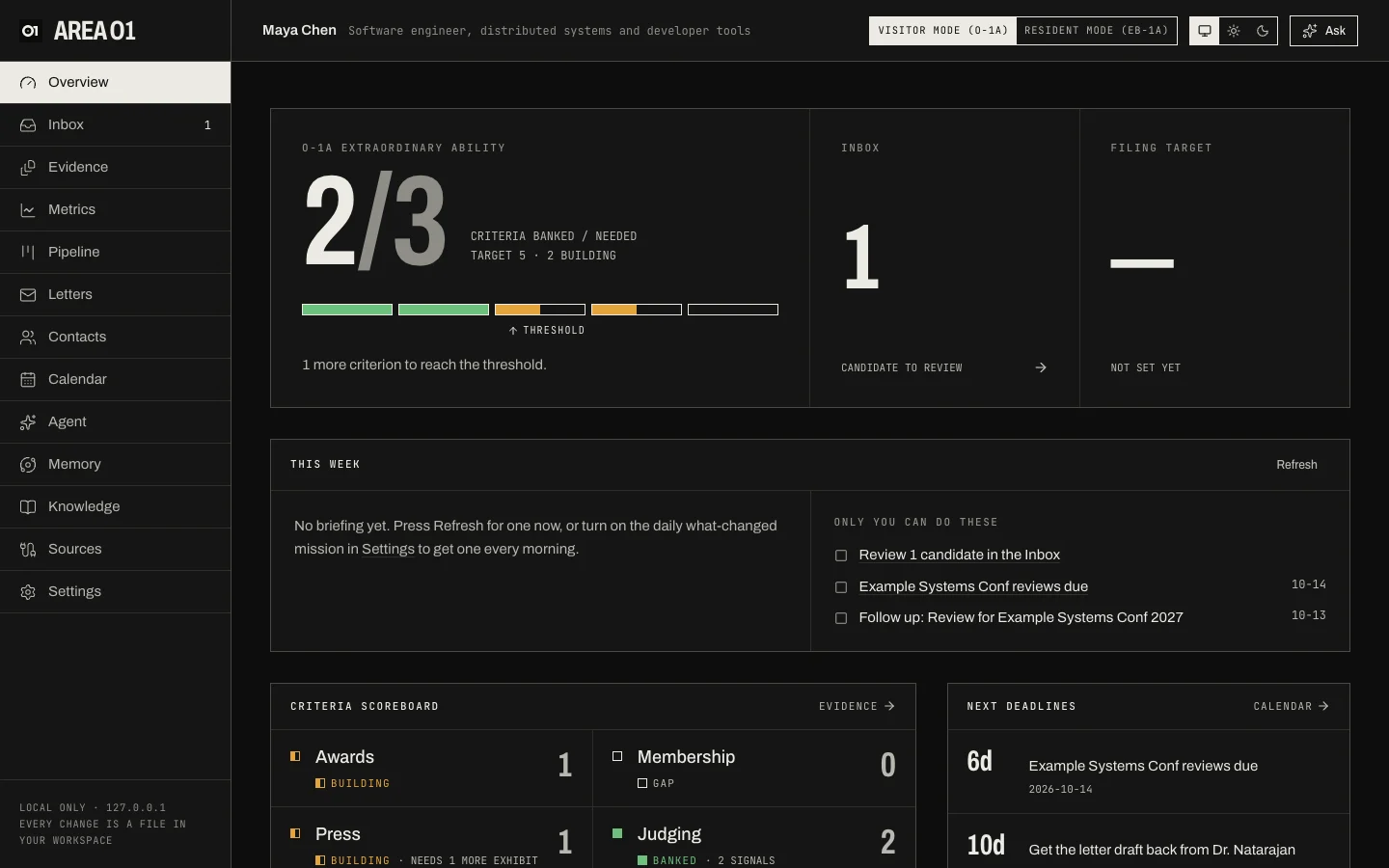The height and width of the screenshot is (868, 1389).
Task: Select system theme monitor icon
Action: [x=1205, y=31]
